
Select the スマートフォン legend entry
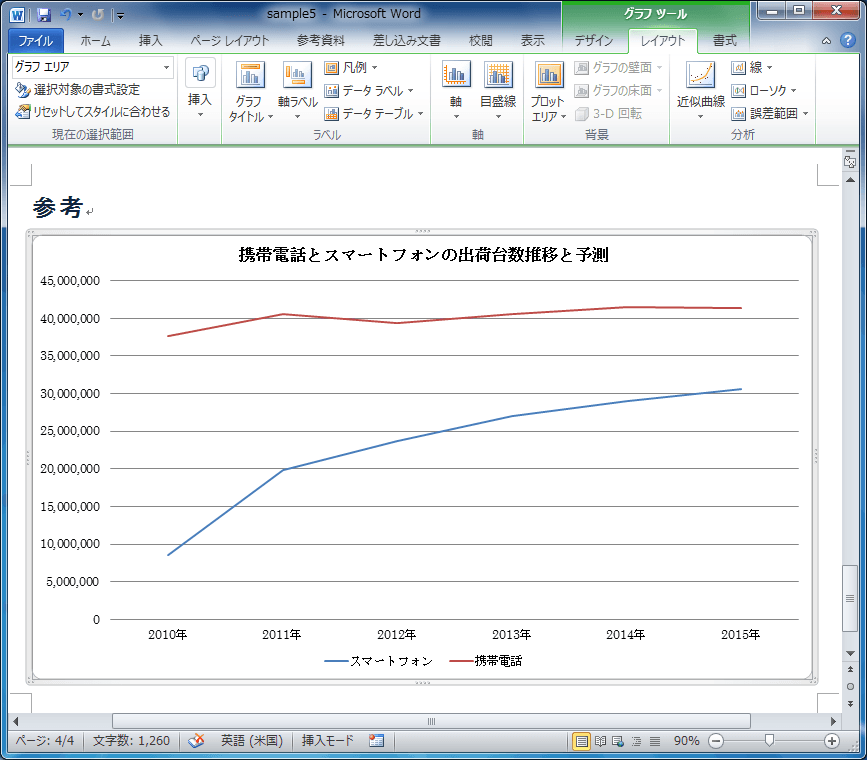[x=379, y=661]
